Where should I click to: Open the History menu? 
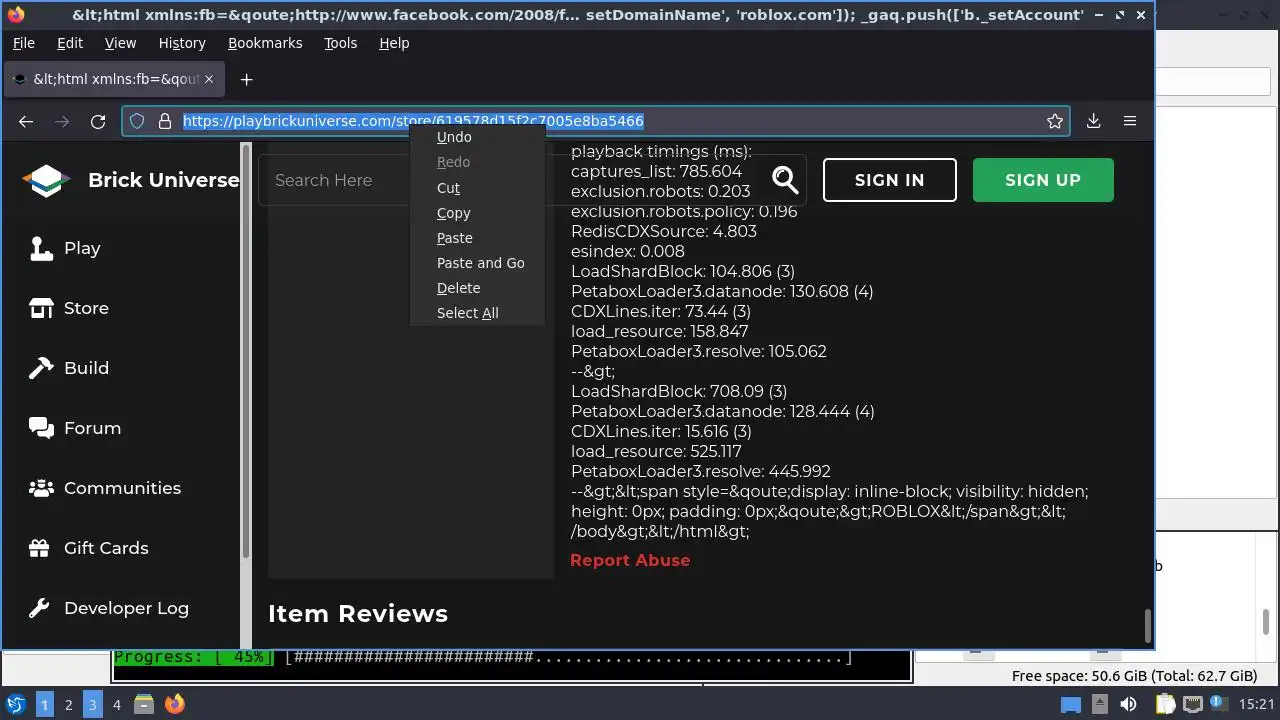point(182,43)
